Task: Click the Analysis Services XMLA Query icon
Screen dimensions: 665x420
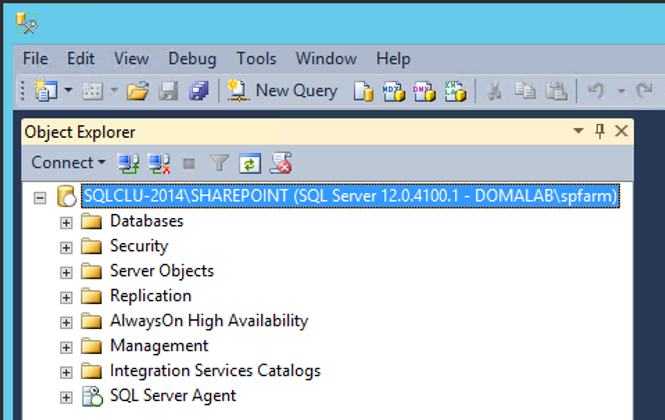Action: click(455, 91)
